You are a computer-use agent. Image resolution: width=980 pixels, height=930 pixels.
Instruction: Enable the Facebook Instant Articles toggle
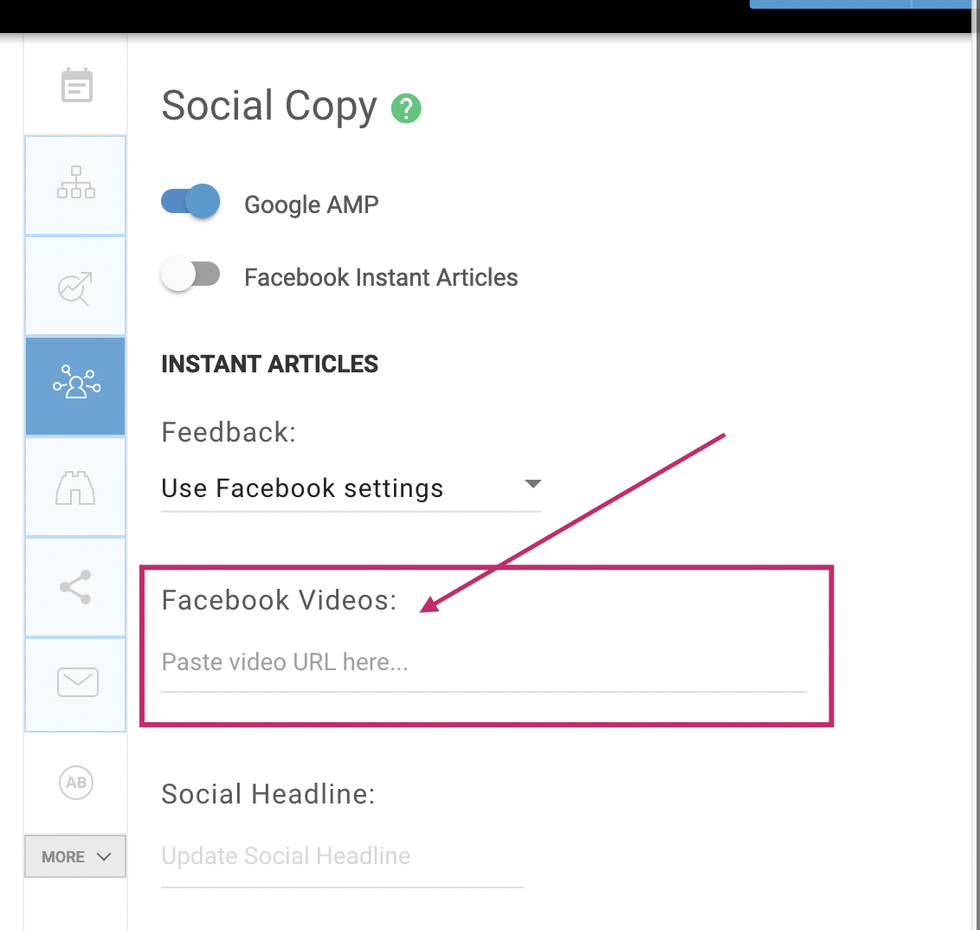[190, 275]
